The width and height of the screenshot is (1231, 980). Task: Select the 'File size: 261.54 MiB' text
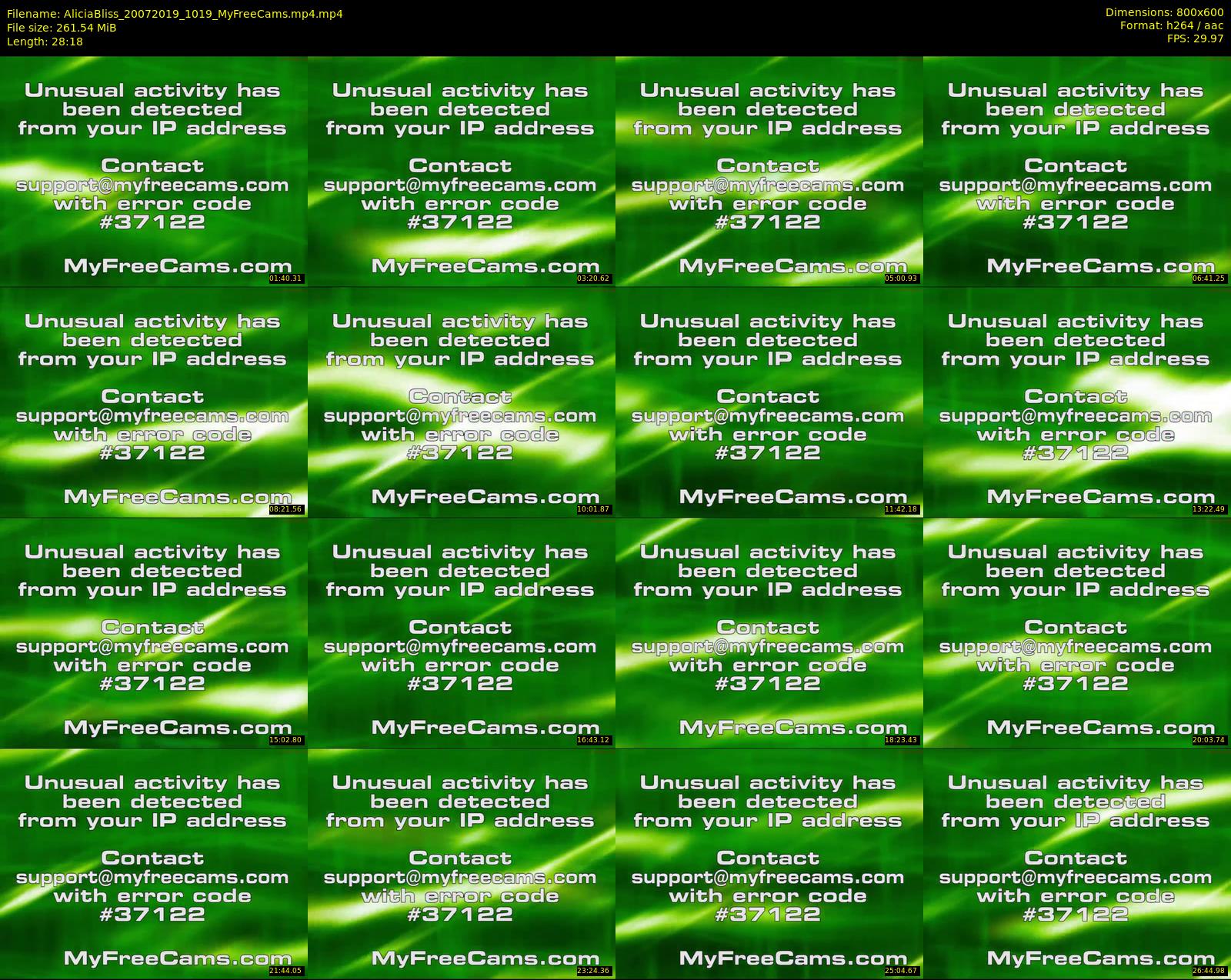click(x=62, y=28)
